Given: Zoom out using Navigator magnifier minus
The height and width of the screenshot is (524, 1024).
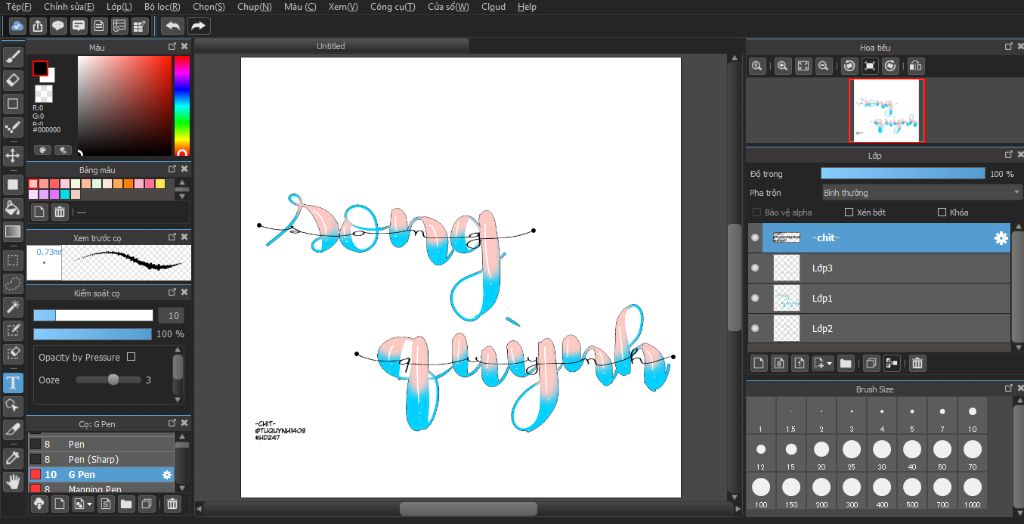Looking at the screenshot, I should (824, 66).
